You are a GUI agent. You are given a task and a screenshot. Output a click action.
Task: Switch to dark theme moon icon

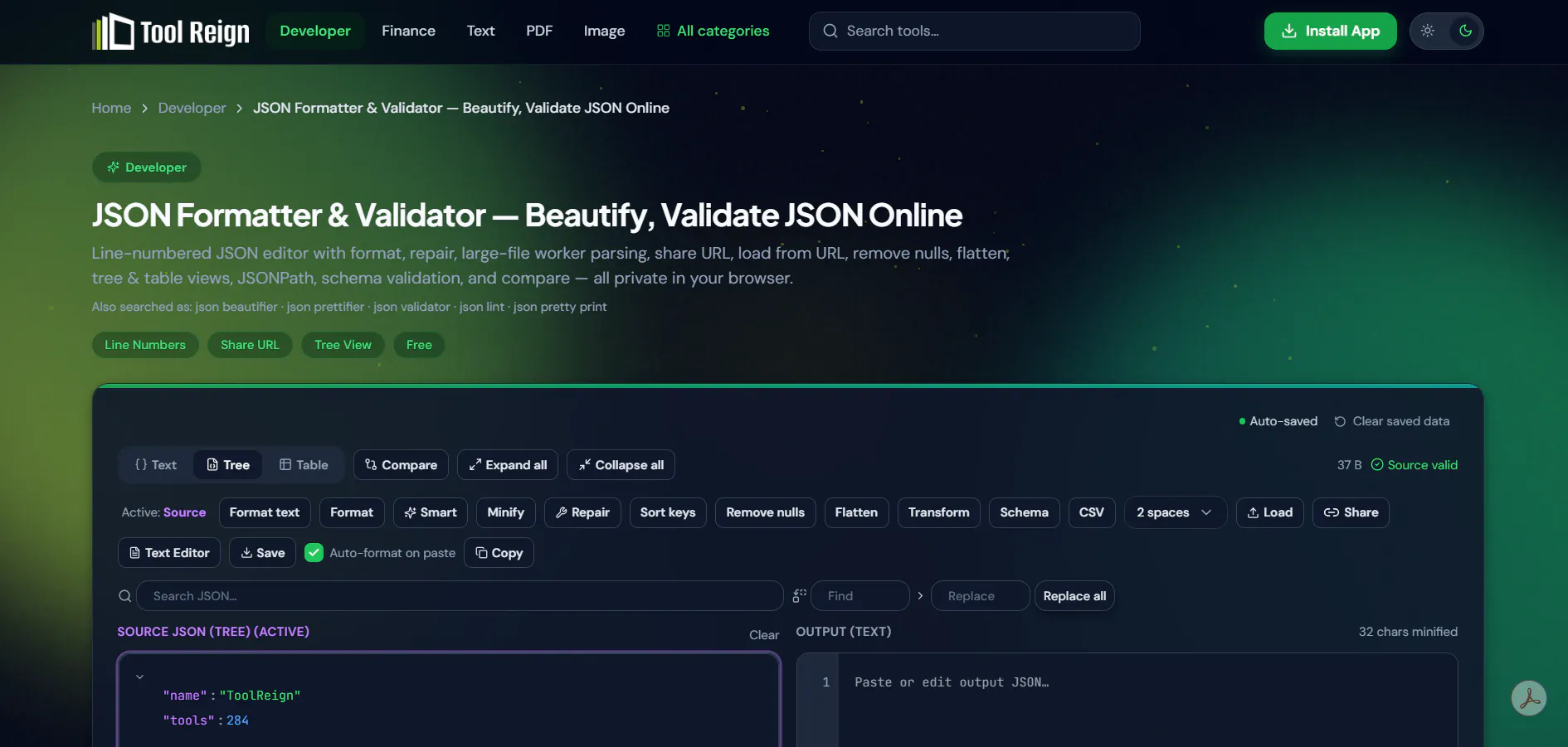1465,31
